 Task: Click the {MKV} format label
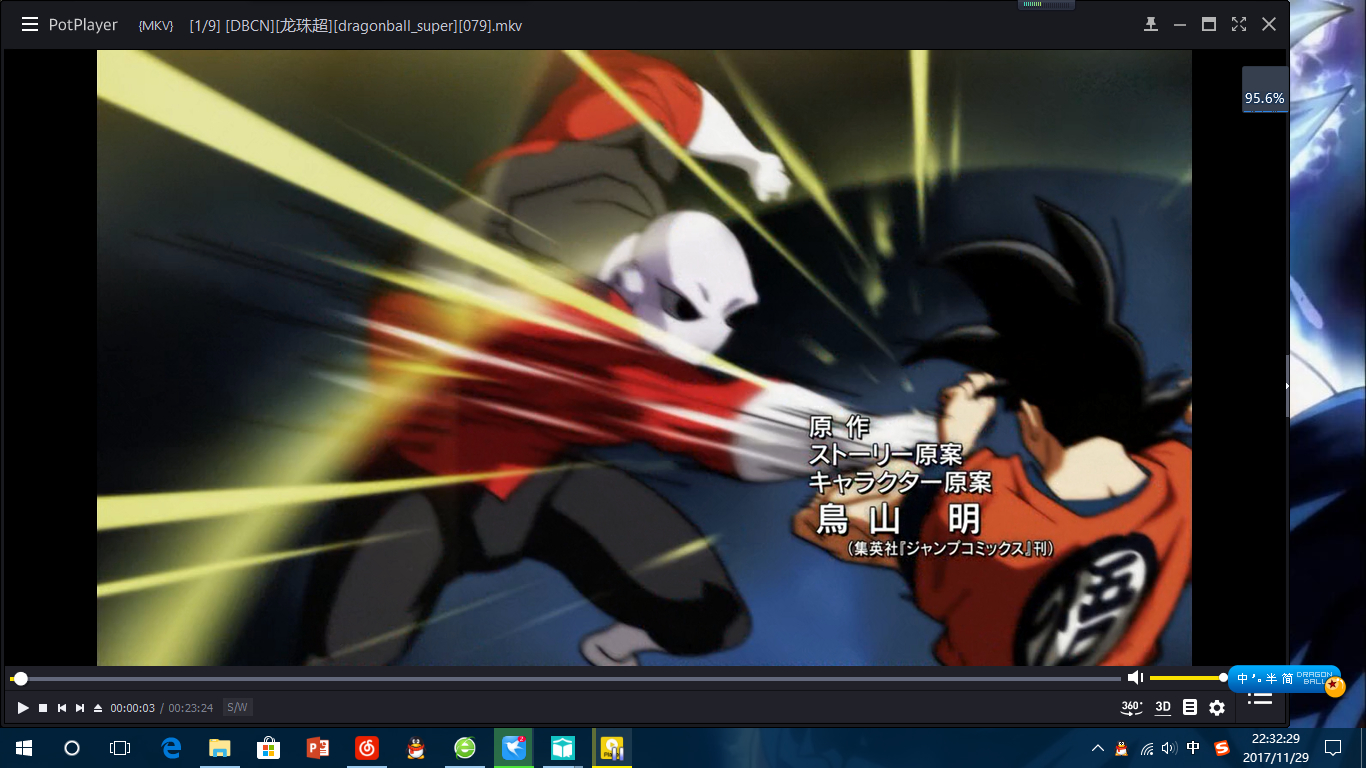(x=156, y=26)
